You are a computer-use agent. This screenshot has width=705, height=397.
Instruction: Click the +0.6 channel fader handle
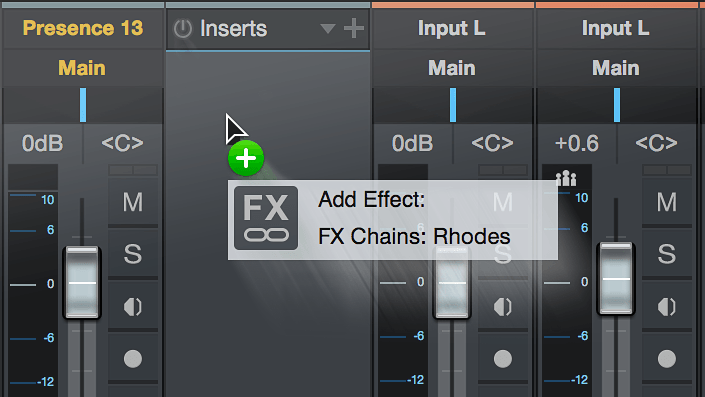[616, 278]
